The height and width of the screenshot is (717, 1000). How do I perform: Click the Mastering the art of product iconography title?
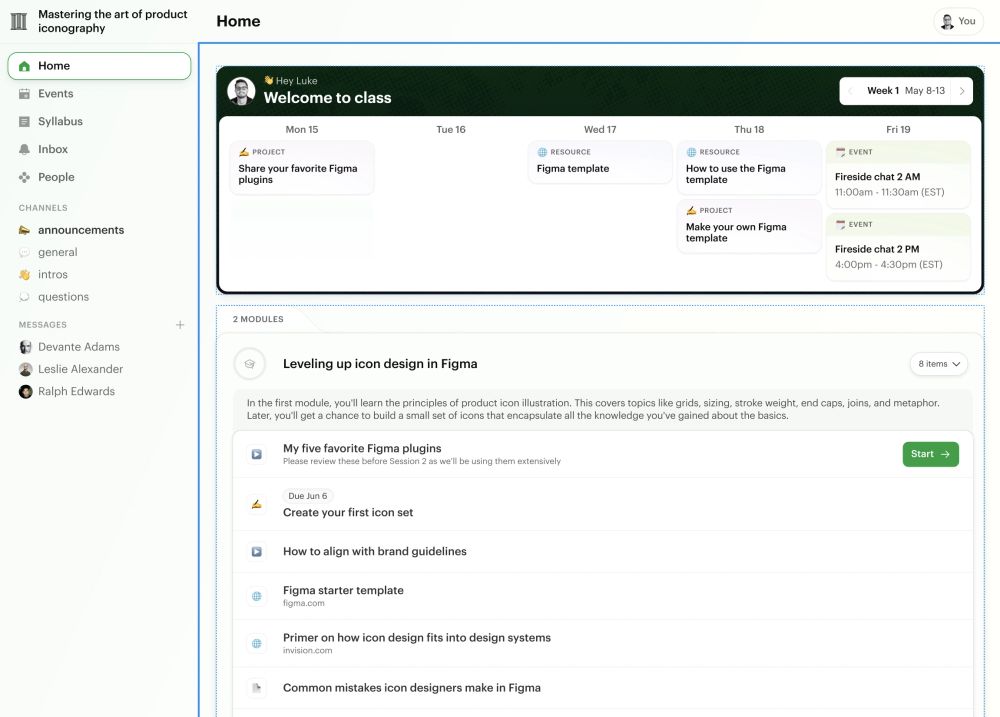point(113,21)
